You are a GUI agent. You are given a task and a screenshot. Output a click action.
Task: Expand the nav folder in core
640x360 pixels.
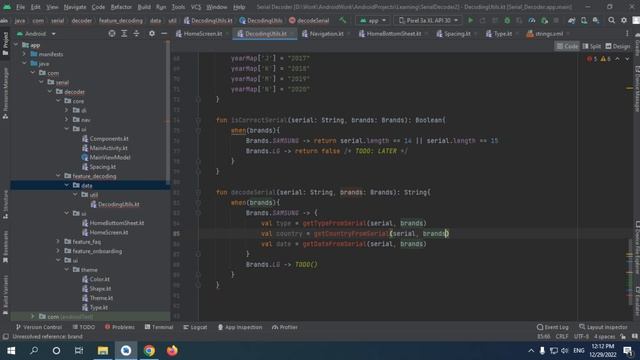[67, 120]
